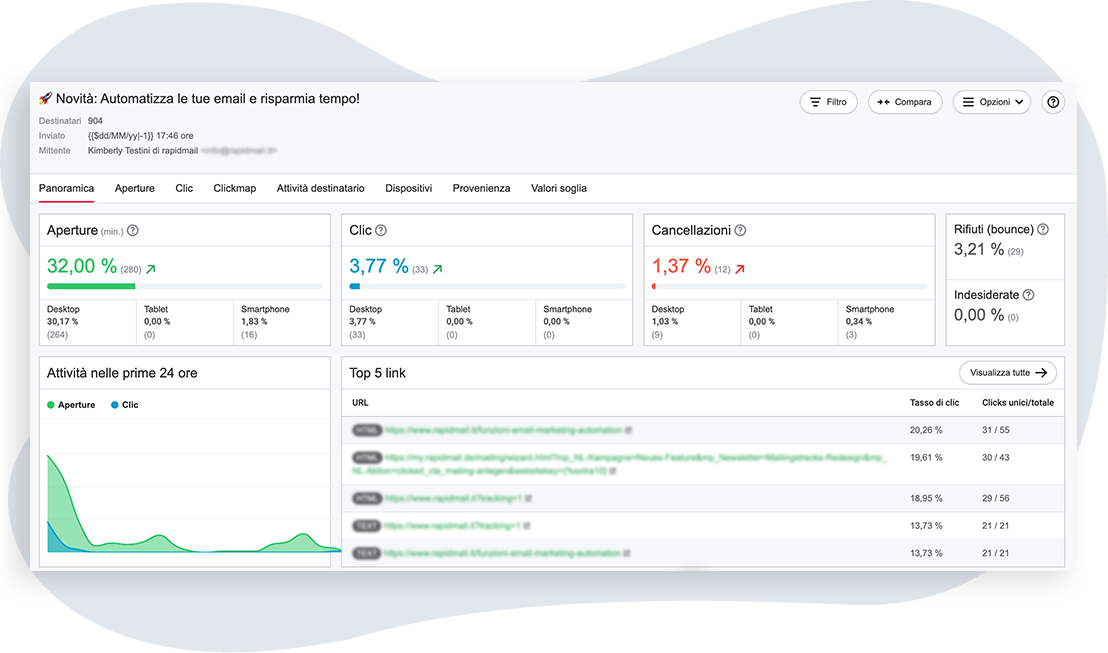Click the help question mark icon top right
This screenshot has height=653, width=1108.
click(x=1052, y=102)
